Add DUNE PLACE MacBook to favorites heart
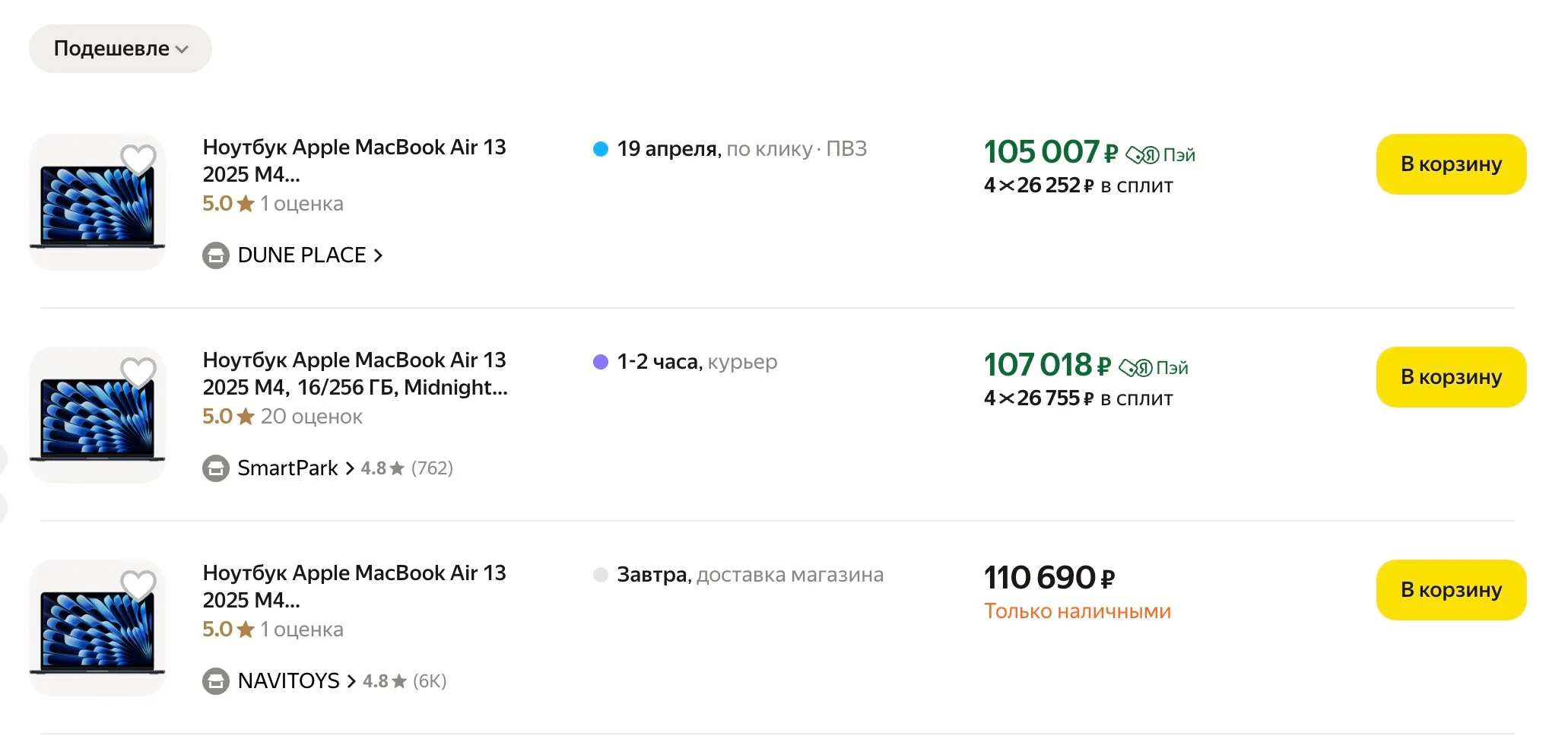 [138, 160]
